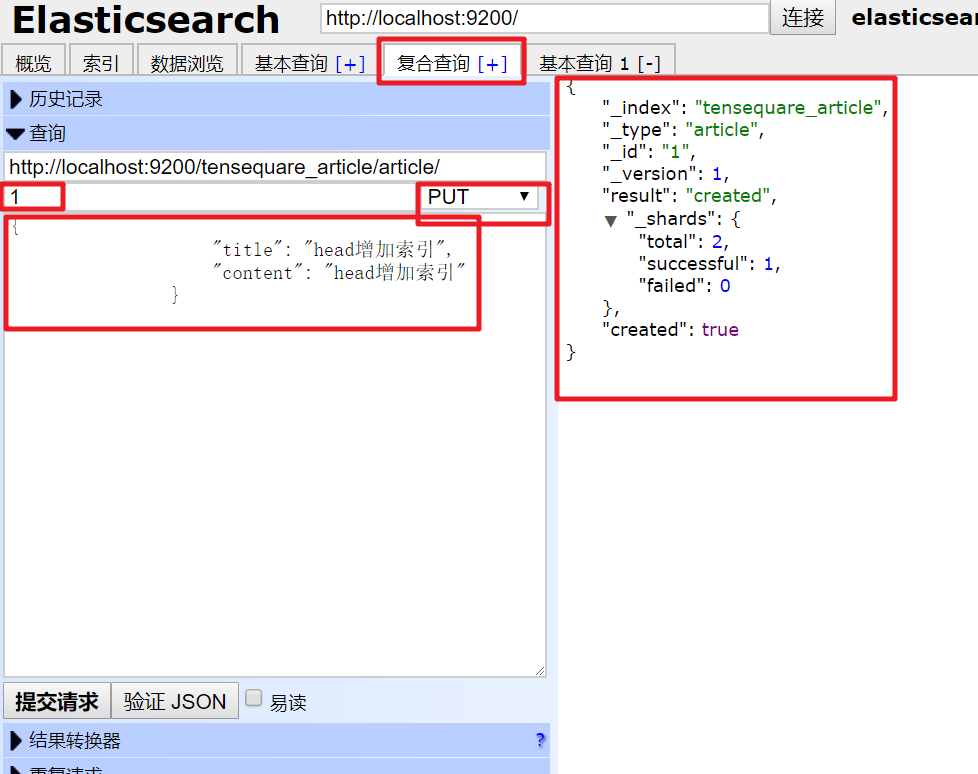This screenshot has width=978, height=774.
Task: Click the "created": true value
Action: click(x=720, y=329)
